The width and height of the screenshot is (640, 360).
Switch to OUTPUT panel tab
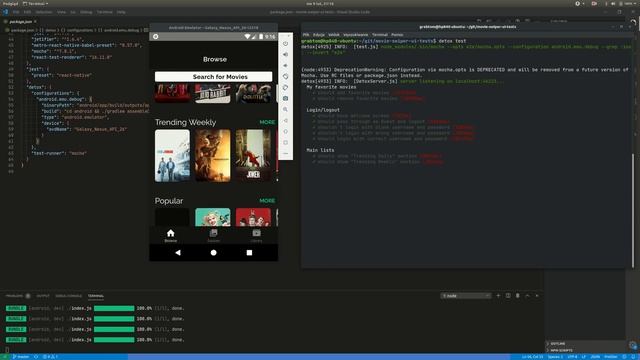pyautogui.click(x=43, y=296)
